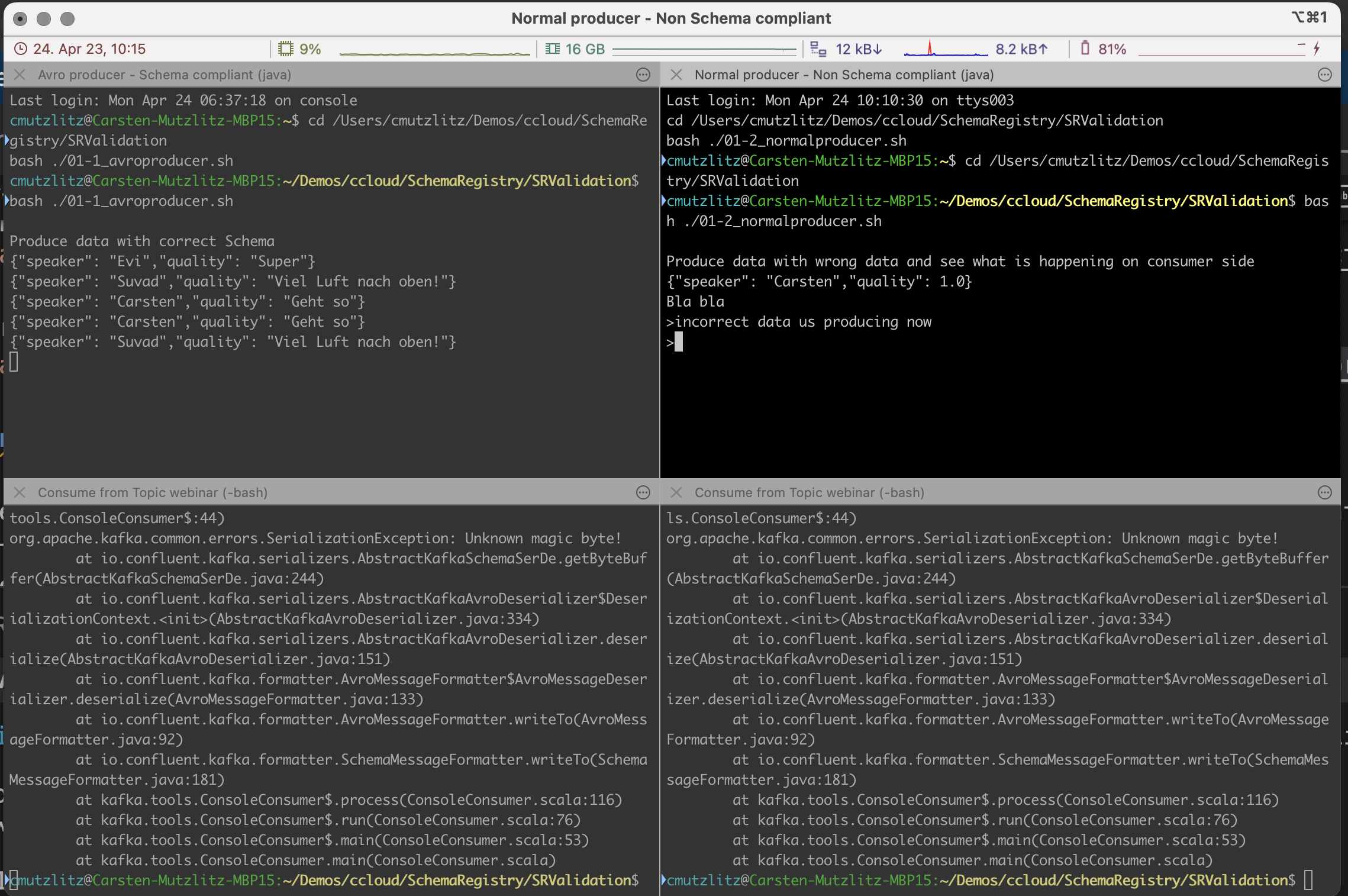Image resolution: width=1348 pixels, height=896 pixels.
Task: Click the CPU chip icon showing 9%
Action: (286, 49)
